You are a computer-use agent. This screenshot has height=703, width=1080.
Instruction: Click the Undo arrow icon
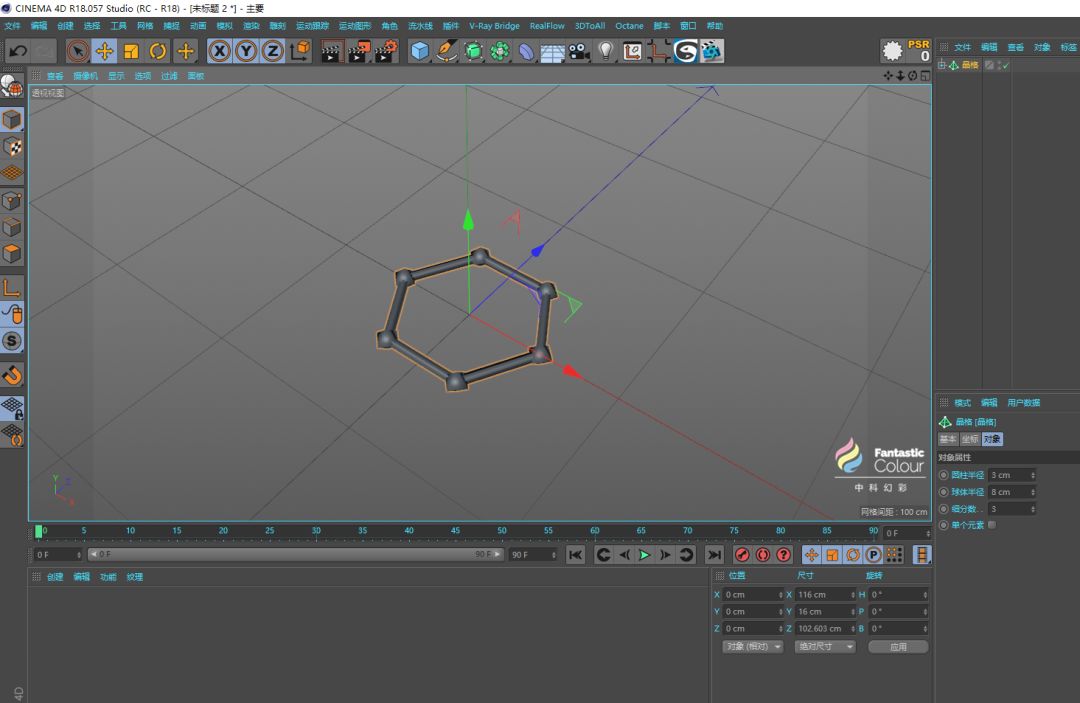(x=18, y=51)
